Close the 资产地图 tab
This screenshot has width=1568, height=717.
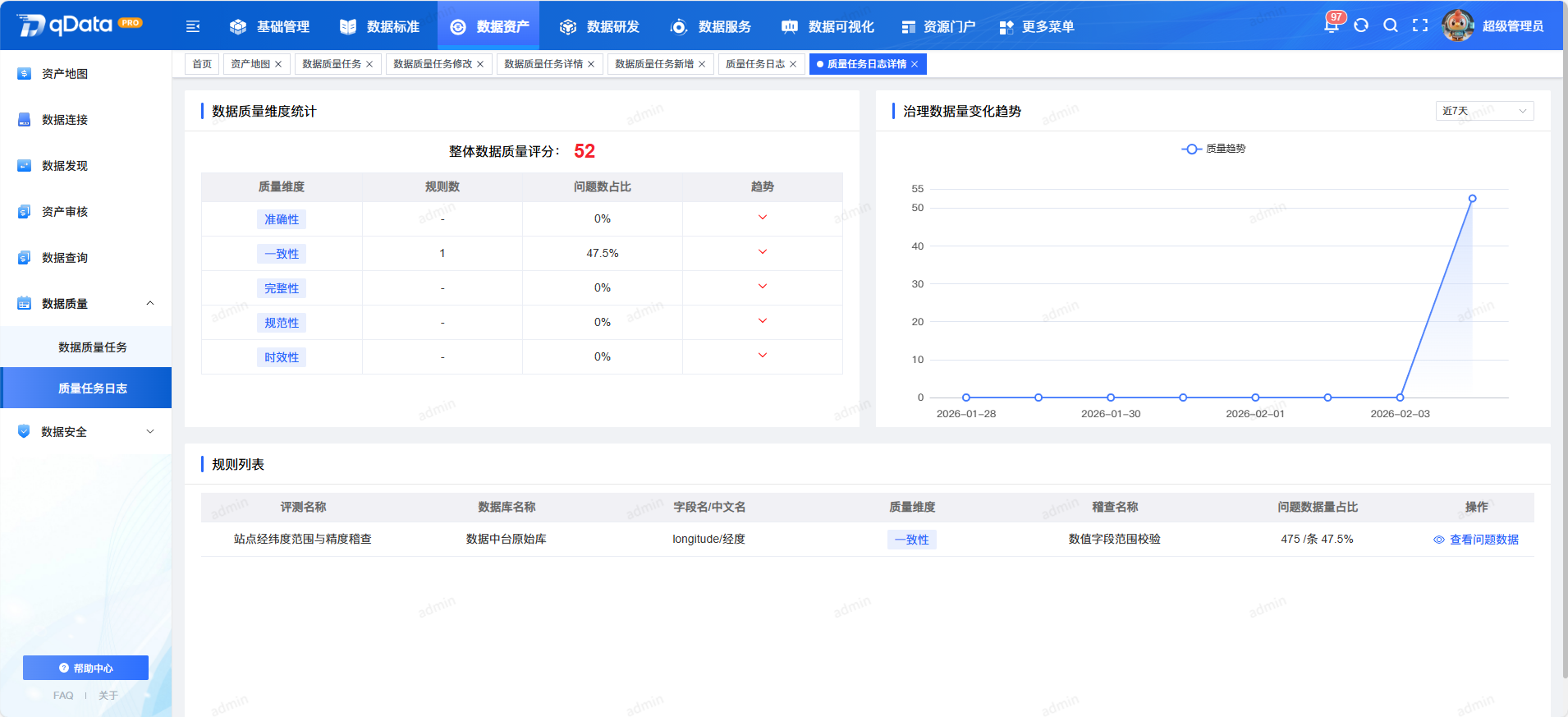point(278,64)
